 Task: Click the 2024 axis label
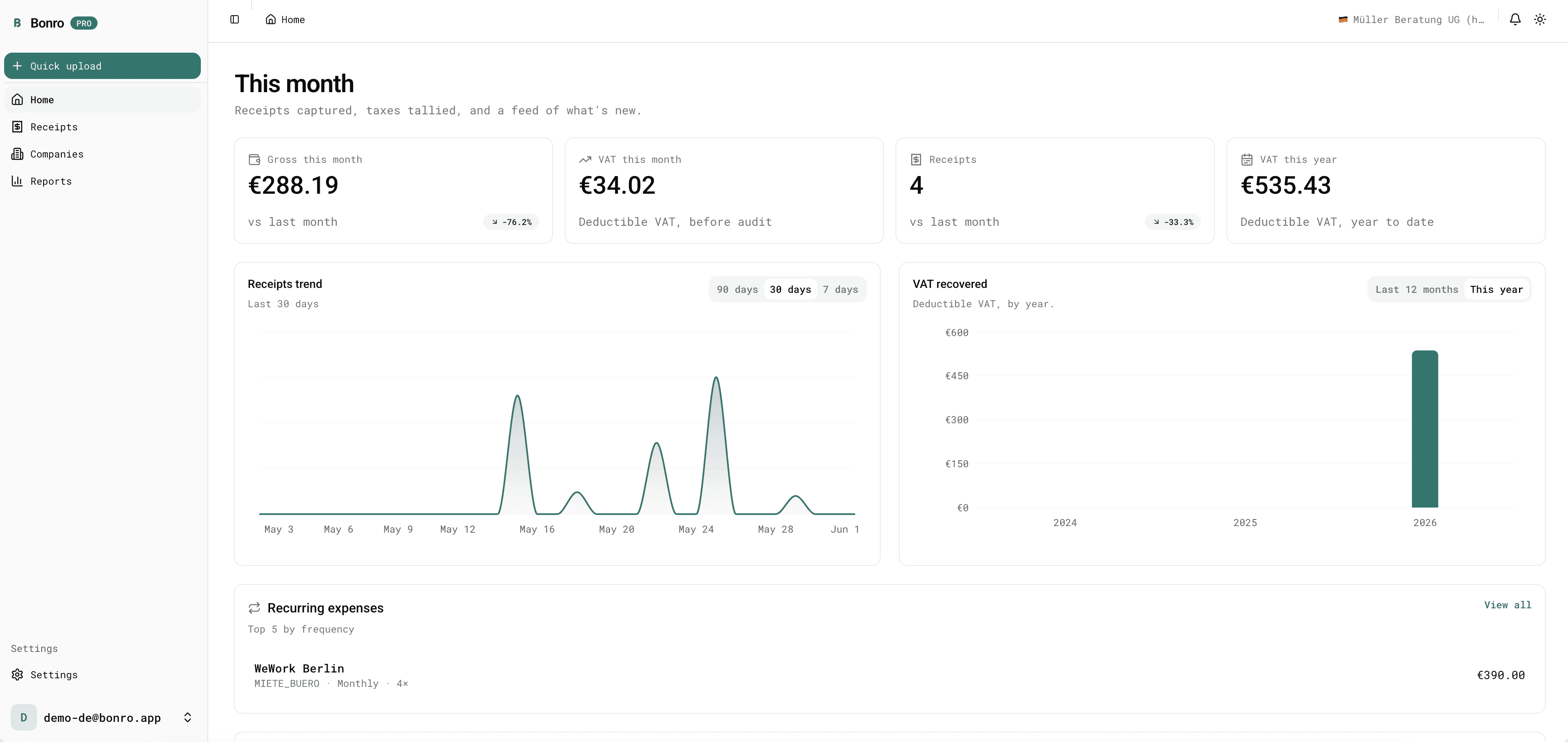[x=1065, y=522]
